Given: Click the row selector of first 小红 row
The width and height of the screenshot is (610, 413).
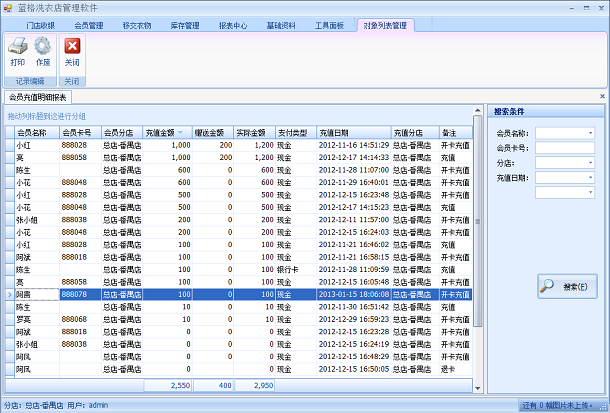Looking at the screenshot, I should [x=10, y=145].
